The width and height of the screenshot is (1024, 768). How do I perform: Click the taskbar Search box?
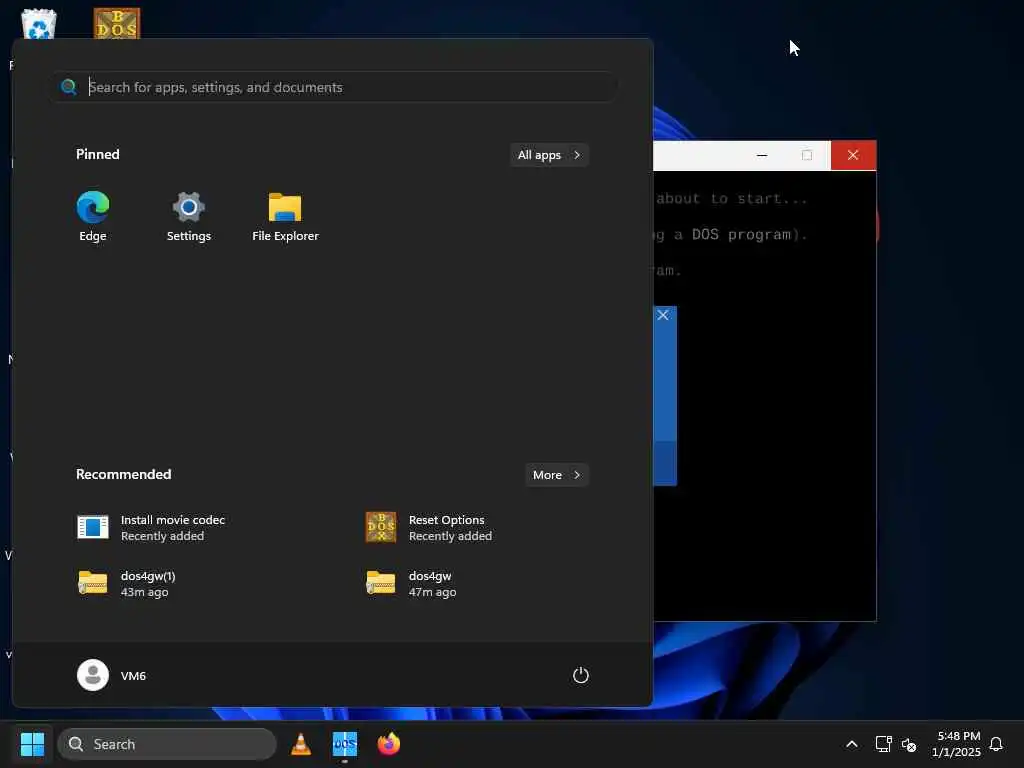click(167, 744)
